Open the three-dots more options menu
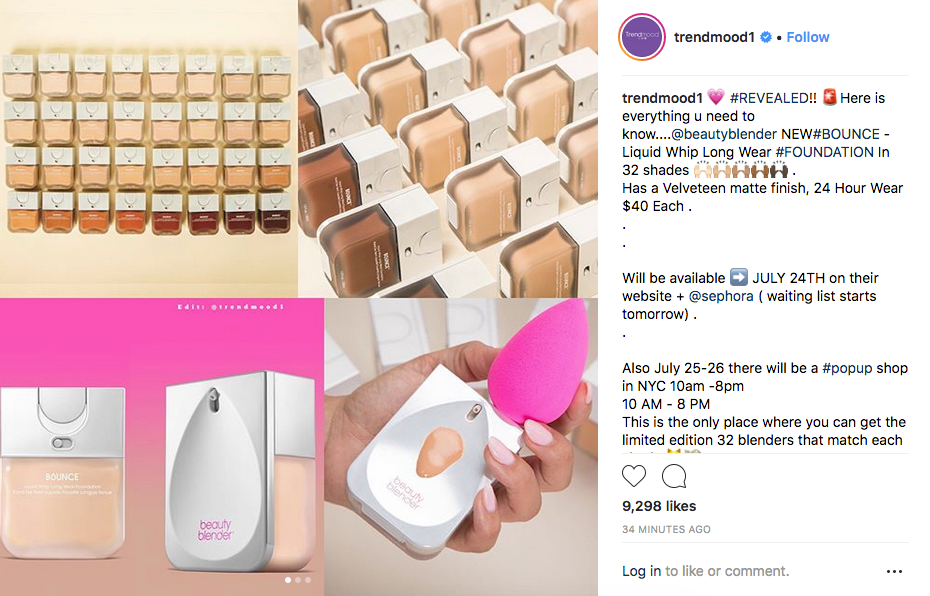The height and width of the screenshot is (596, 930). (894, 571)
